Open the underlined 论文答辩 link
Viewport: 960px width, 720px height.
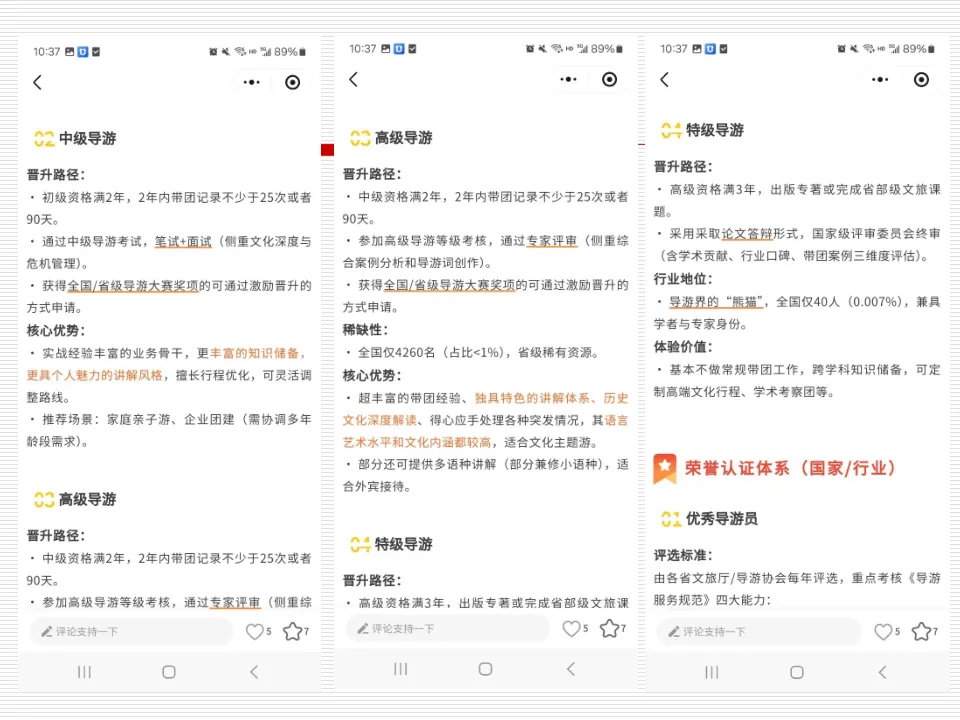[744, 235]
